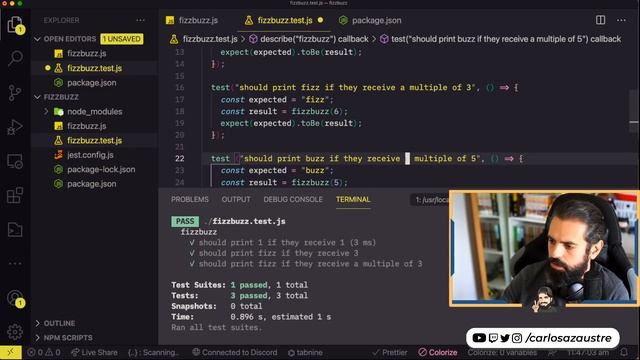Viewport: 640px width, 360px height.
Task: Open Explorer Views and More Actions ellipsis
Action: (140, 20)
